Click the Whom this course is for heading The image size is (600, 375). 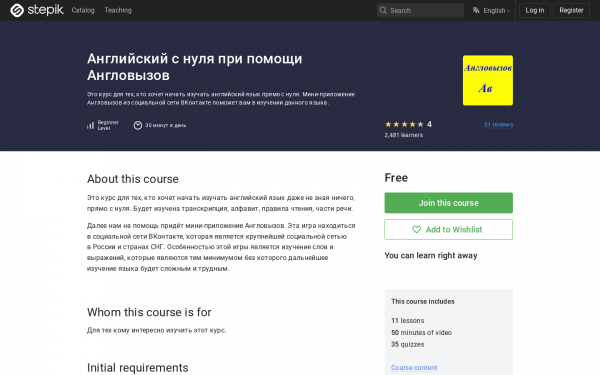(x=149, y=312)
